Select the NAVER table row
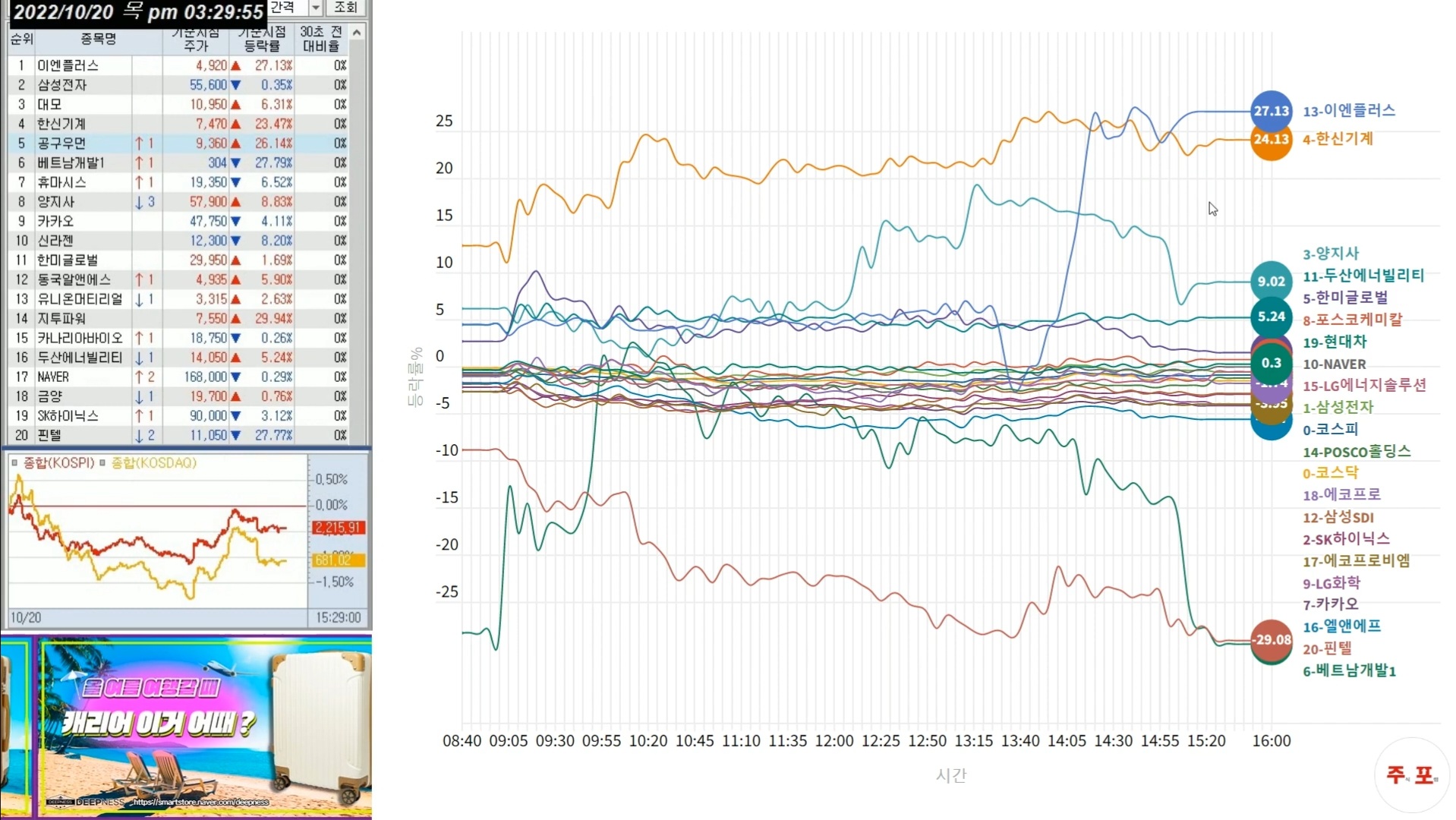 click(178, 377)
